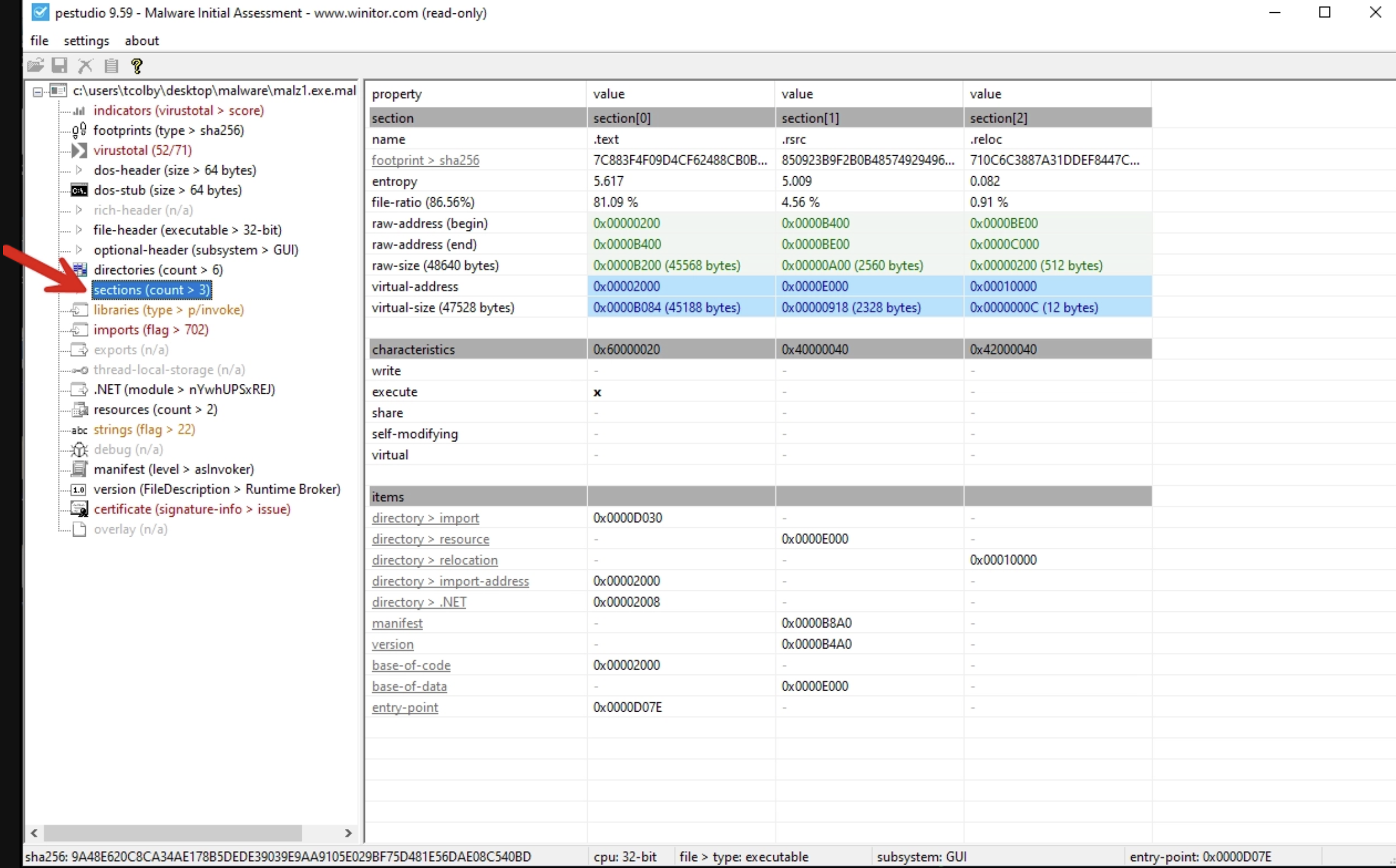The image size is (1396, 868).
Task: Follow the directory > resource link
Action: (431, 539)
